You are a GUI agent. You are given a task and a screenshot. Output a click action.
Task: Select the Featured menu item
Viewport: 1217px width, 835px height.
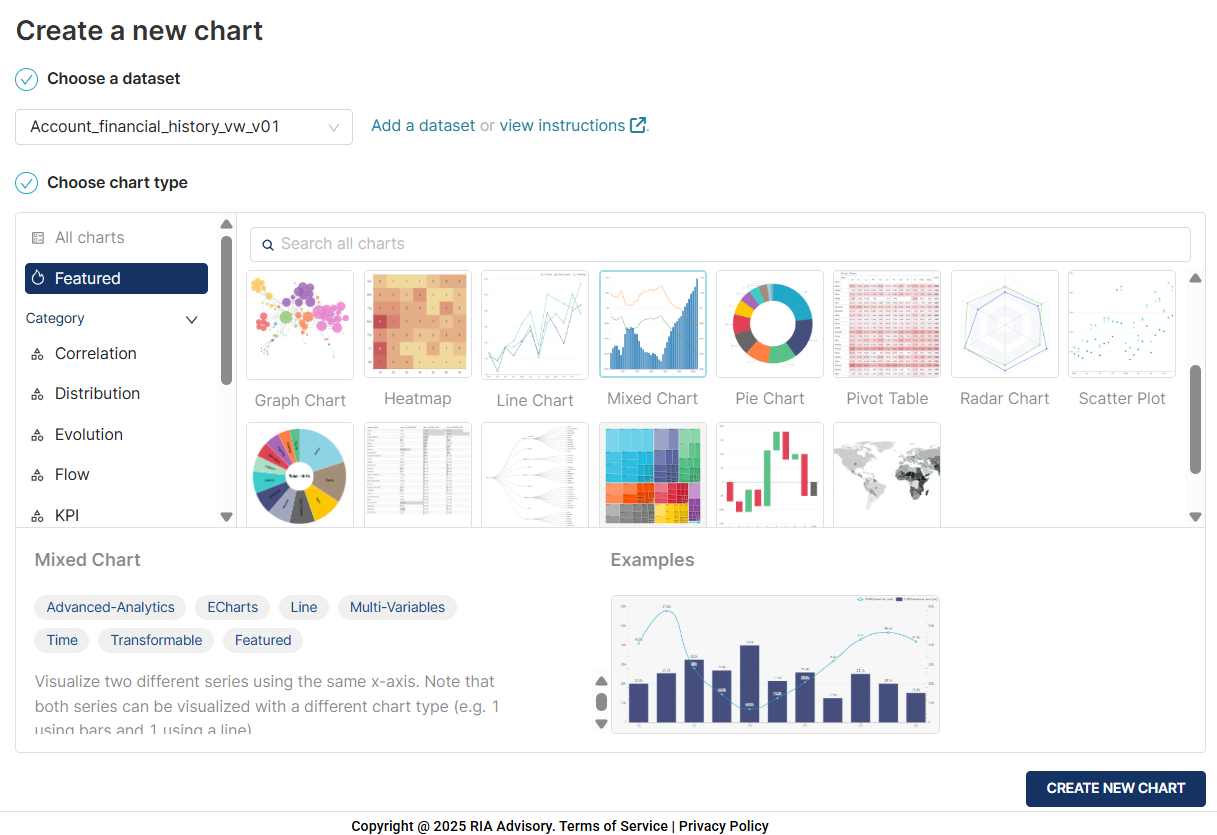pyautogui.click(x=116, y=279)
